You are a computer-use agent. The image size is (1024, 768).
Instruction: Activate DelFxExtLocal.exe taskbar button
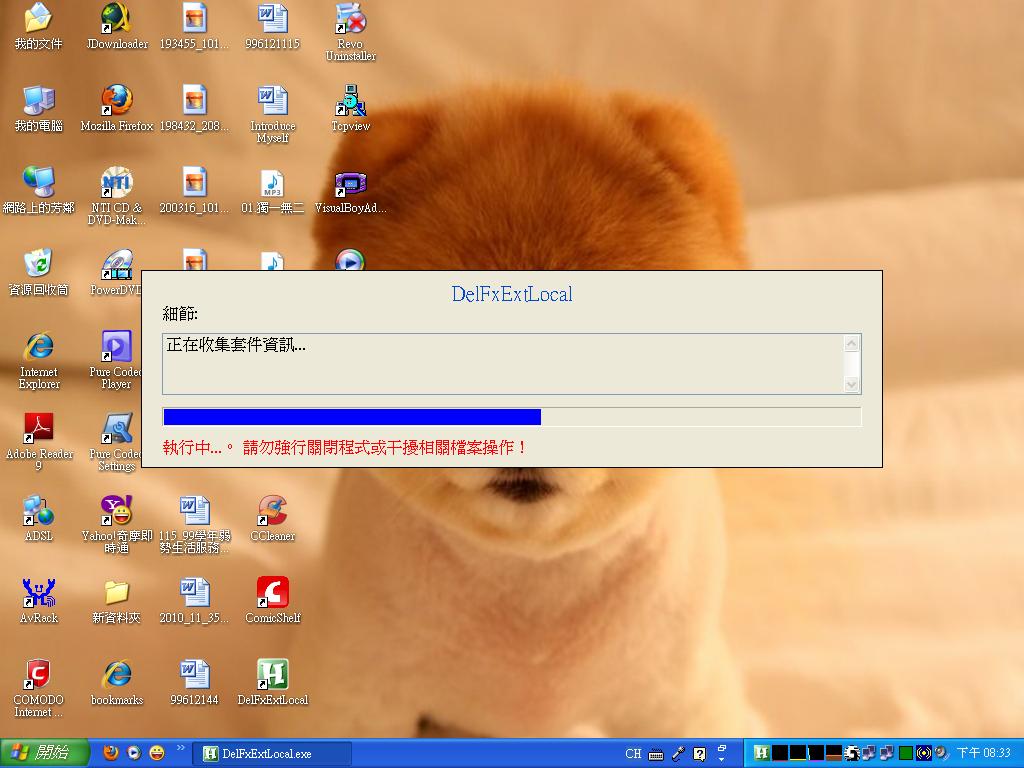pyautogui.click(x=272, y=754)
